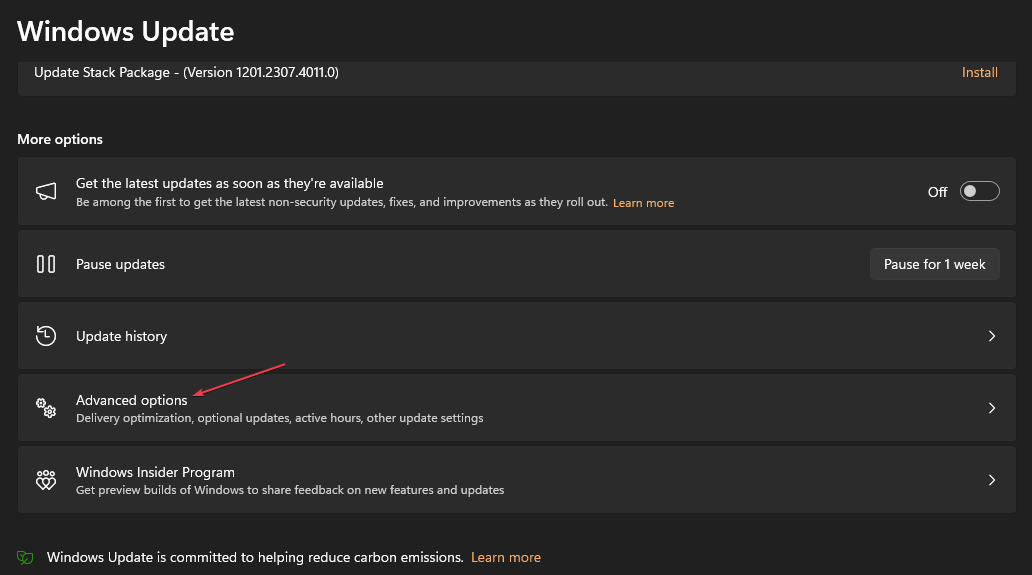1032x575 pixels.
Task: Click the pause bars icon
Action: (x=46, y=264)
